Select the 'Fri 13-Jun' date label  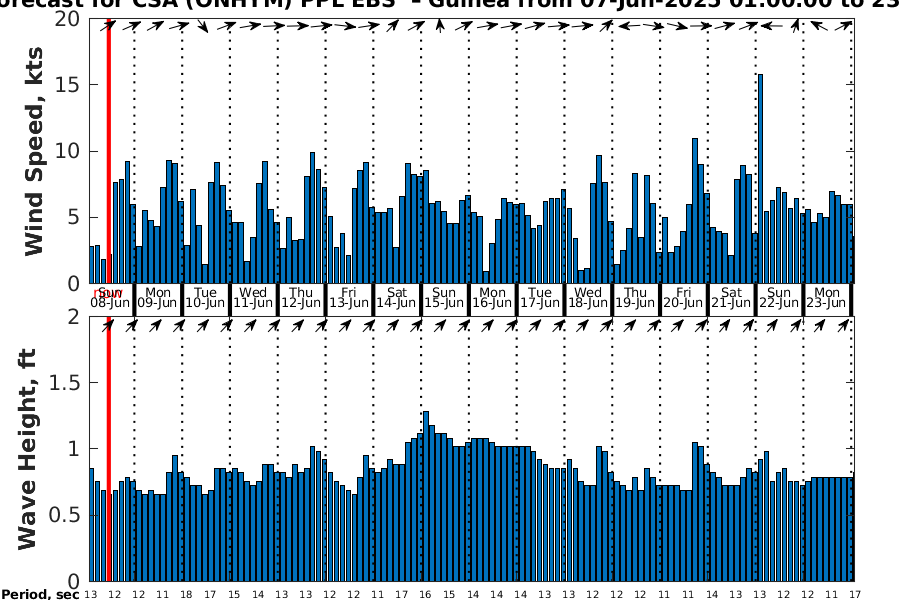(348, 298)
